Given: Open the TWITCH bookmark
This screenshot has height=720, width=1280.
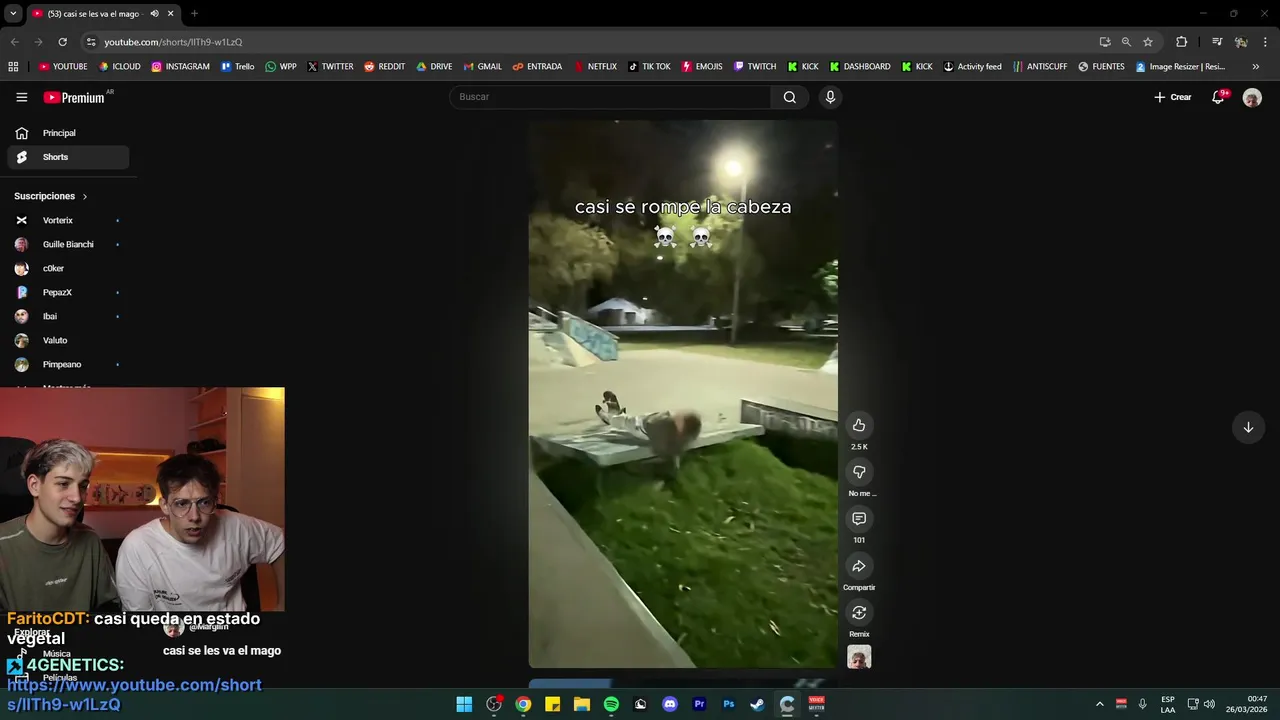Looking at the screenshot, I should [x=755, y=67].
